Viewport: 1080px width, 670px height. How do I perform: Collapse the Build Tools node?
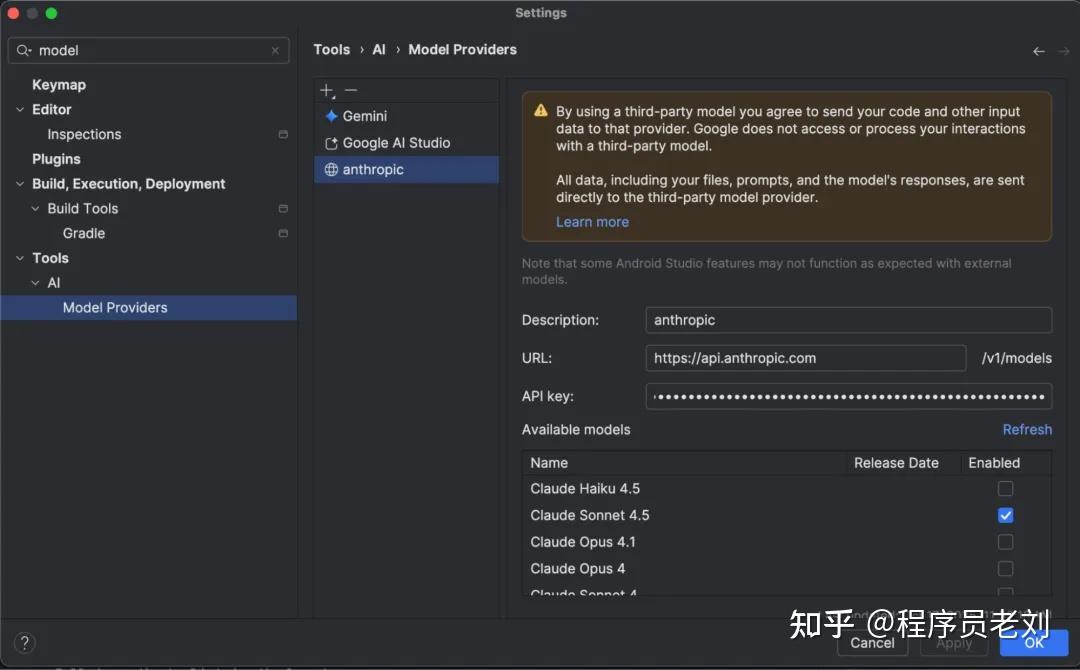[35, 209]
